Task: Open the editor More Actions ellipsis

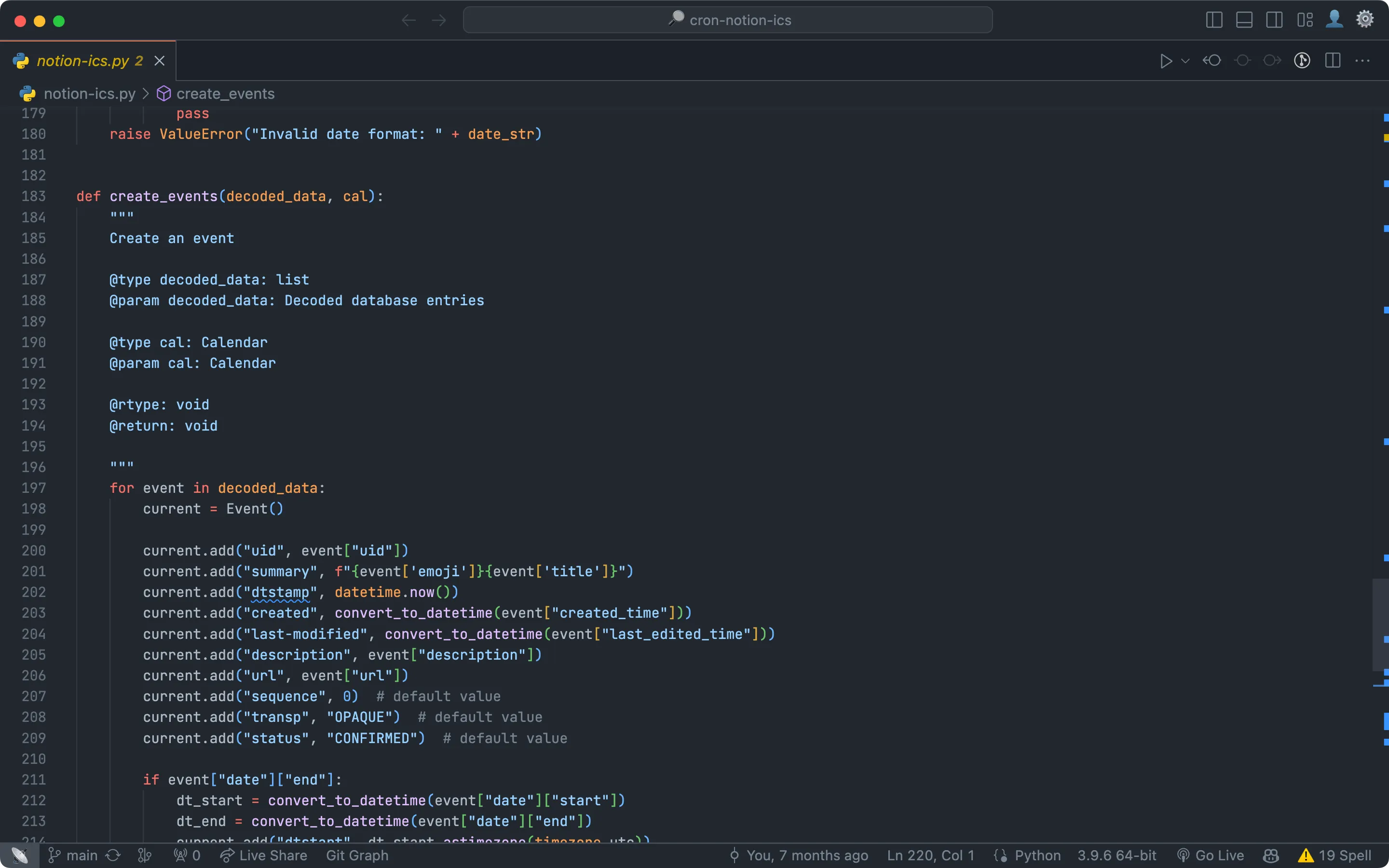Action: pyautogui.click(x=1362, y=60)
